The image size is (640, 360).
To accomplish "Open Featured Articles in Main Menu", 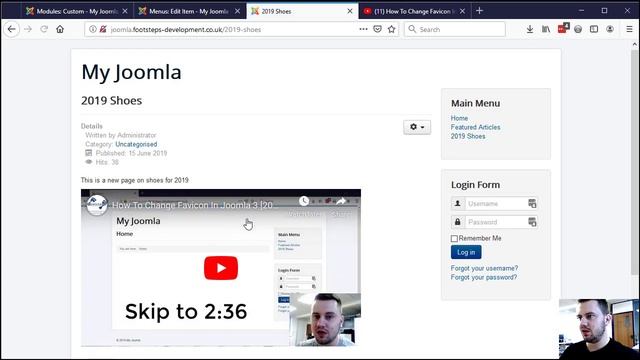I will (475, 127).
